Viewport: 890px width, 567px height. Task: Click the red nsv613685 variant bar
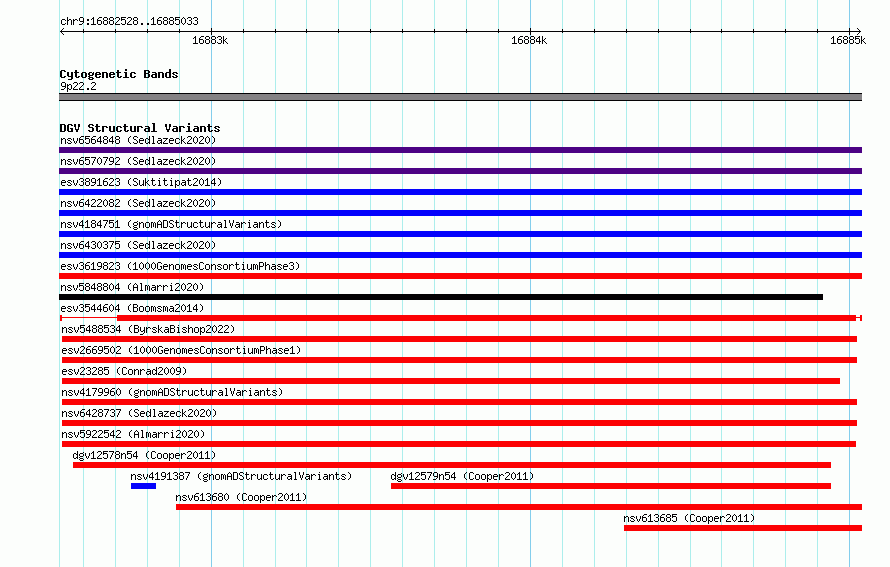[743, 528]
